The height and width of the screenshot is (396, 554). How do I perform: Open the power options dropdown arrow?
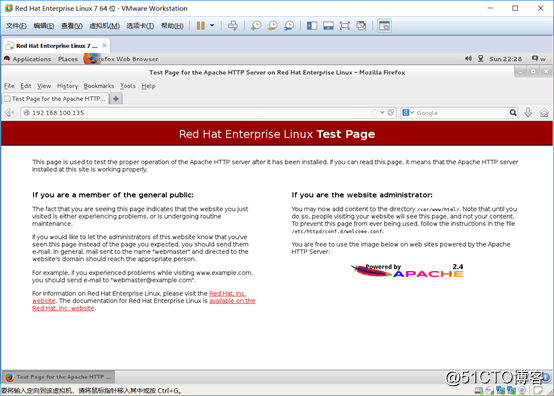tap(212, 25)
